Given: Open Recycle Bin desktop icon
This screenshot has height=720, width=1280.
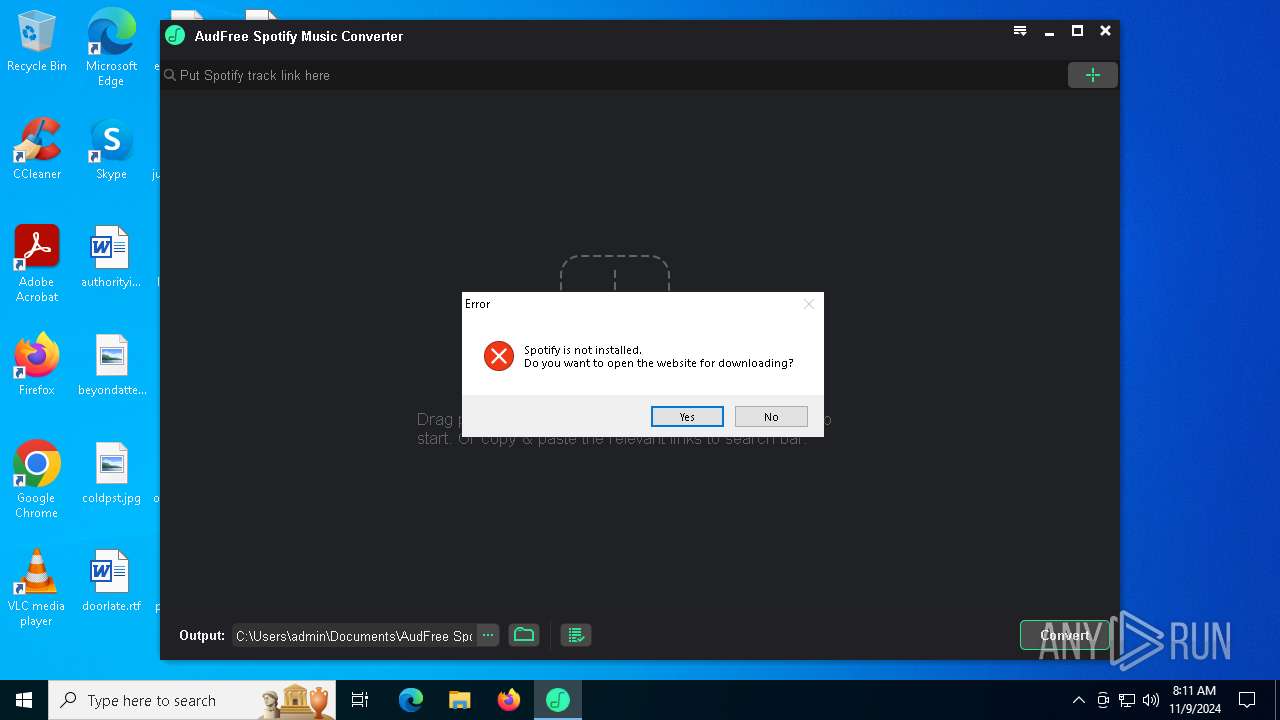Looking at the screenshot, I should tap(37, 42).
